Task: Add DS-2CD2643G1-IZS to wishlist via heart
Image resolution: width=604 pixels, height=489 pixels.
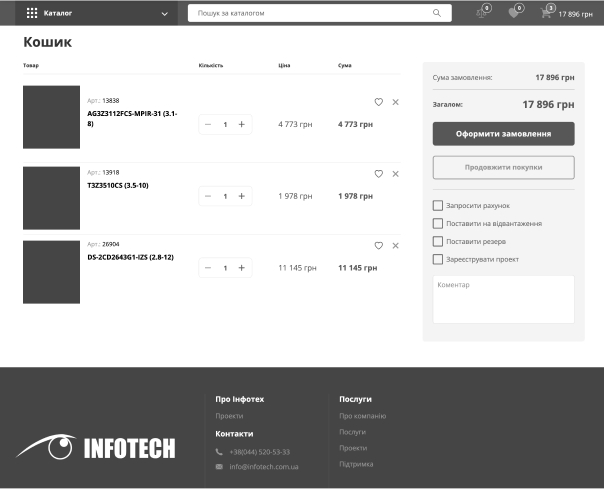Action: [x=379, y=246]
